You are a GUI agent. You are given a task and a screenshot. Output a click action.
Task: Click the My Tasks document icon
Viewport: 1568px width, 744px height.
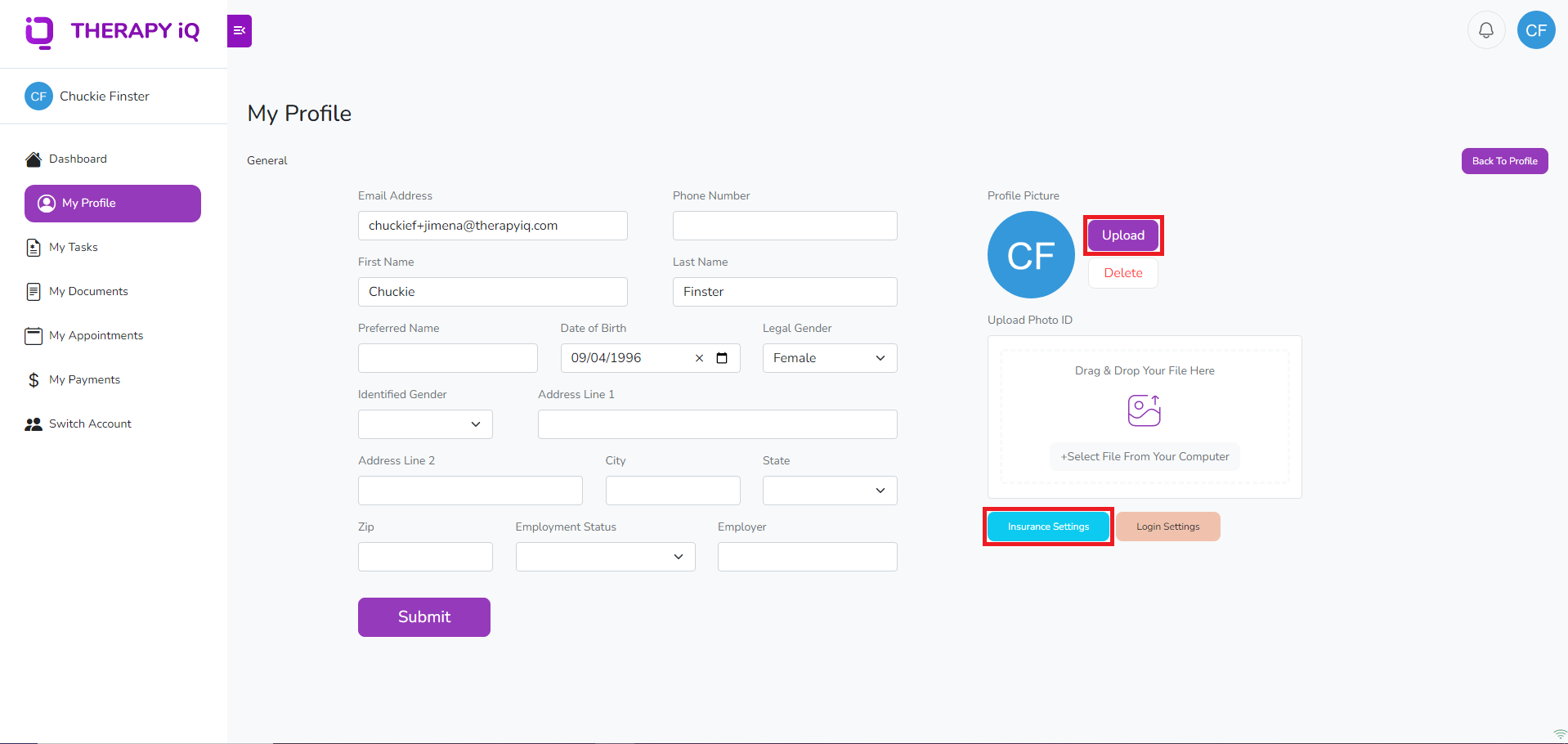(33, 247)
